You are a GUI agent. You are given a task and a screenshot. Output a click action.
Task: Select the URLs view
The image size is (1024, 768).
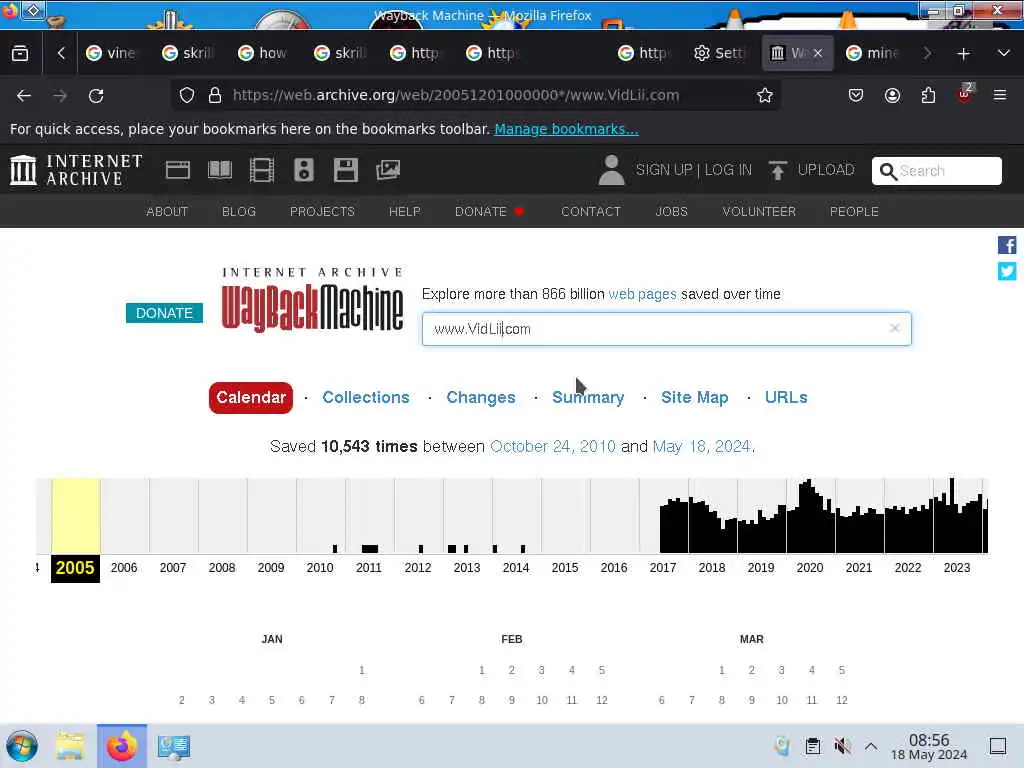tap(786, 397)
